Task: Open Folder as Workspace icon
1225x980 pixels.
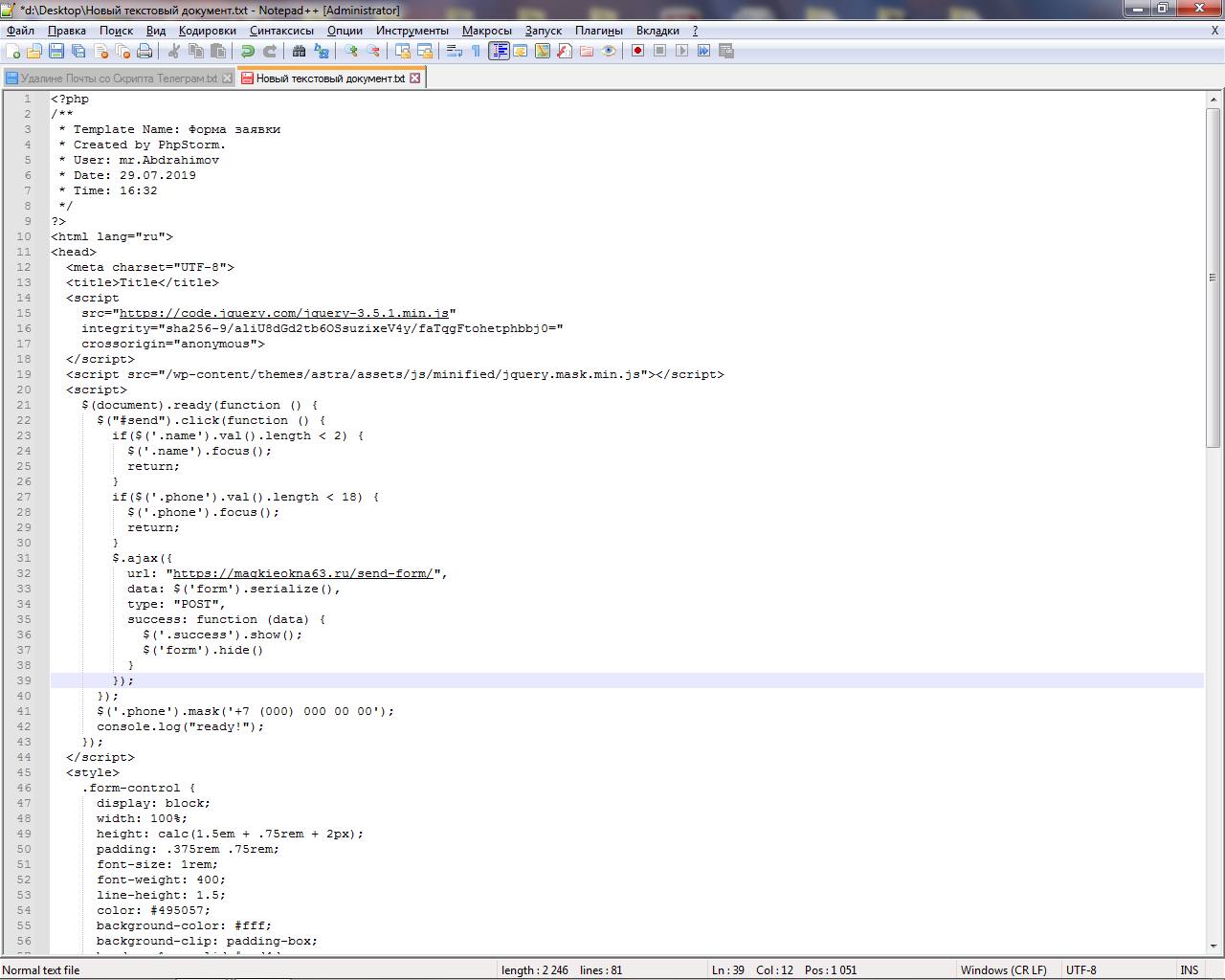Action: [587, 51]
